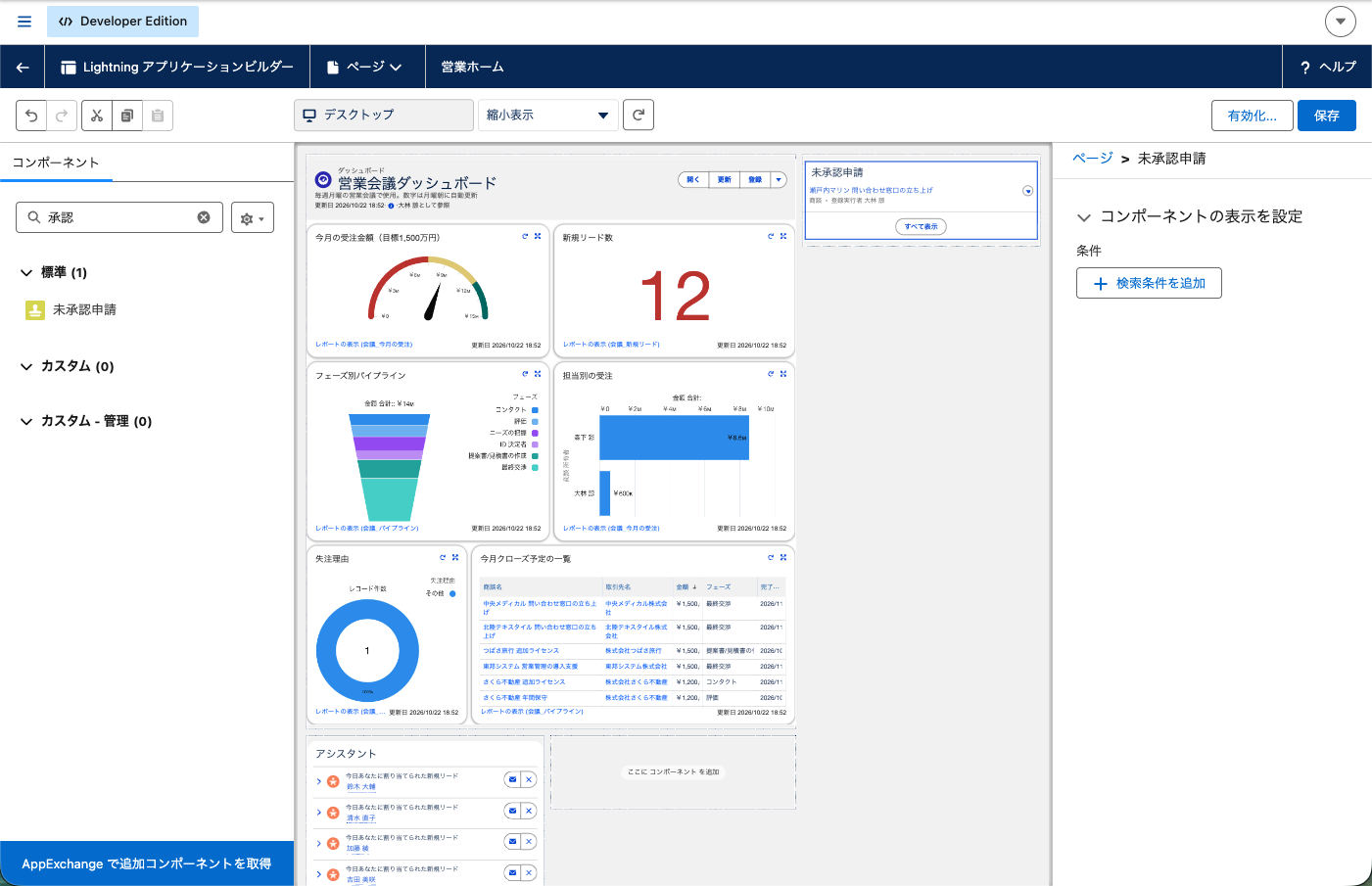Click the 未承認申請 component icon
1372x886 pixels.
point(35,310)
